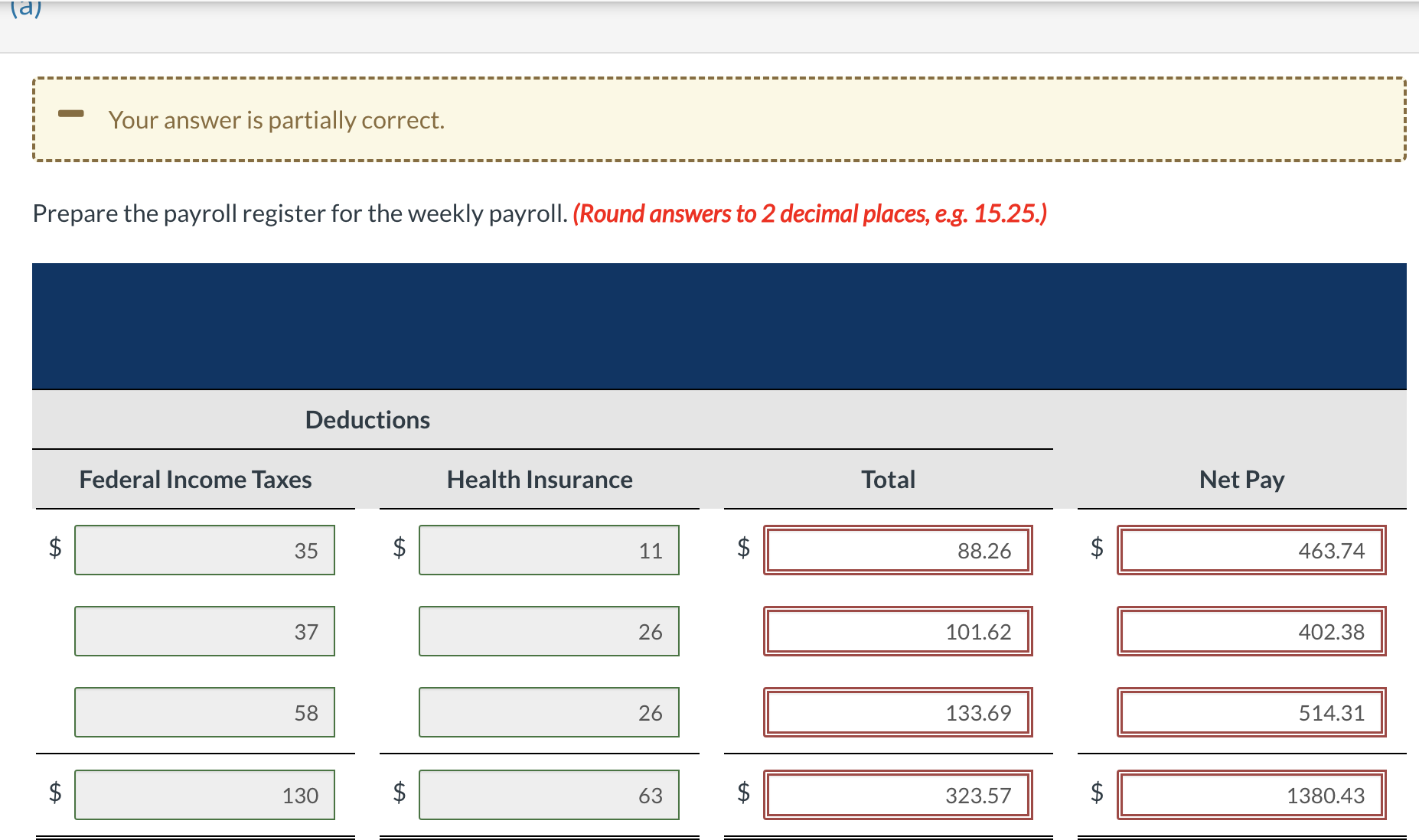This screenshot has width=1419, height=840.
Task: Select the Total field showing 133.69
Action: [x=898, y=712]
